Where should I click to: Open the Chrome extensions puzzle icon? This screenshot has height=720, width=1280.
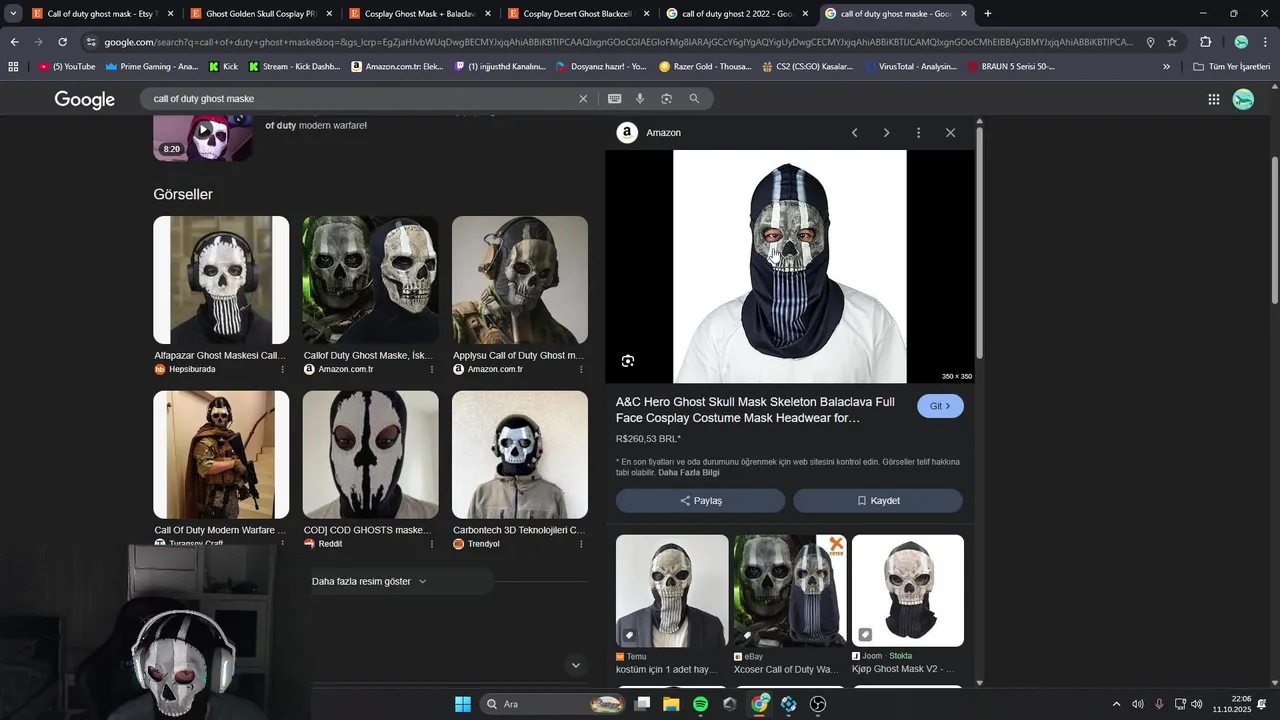click(1205, 42)
